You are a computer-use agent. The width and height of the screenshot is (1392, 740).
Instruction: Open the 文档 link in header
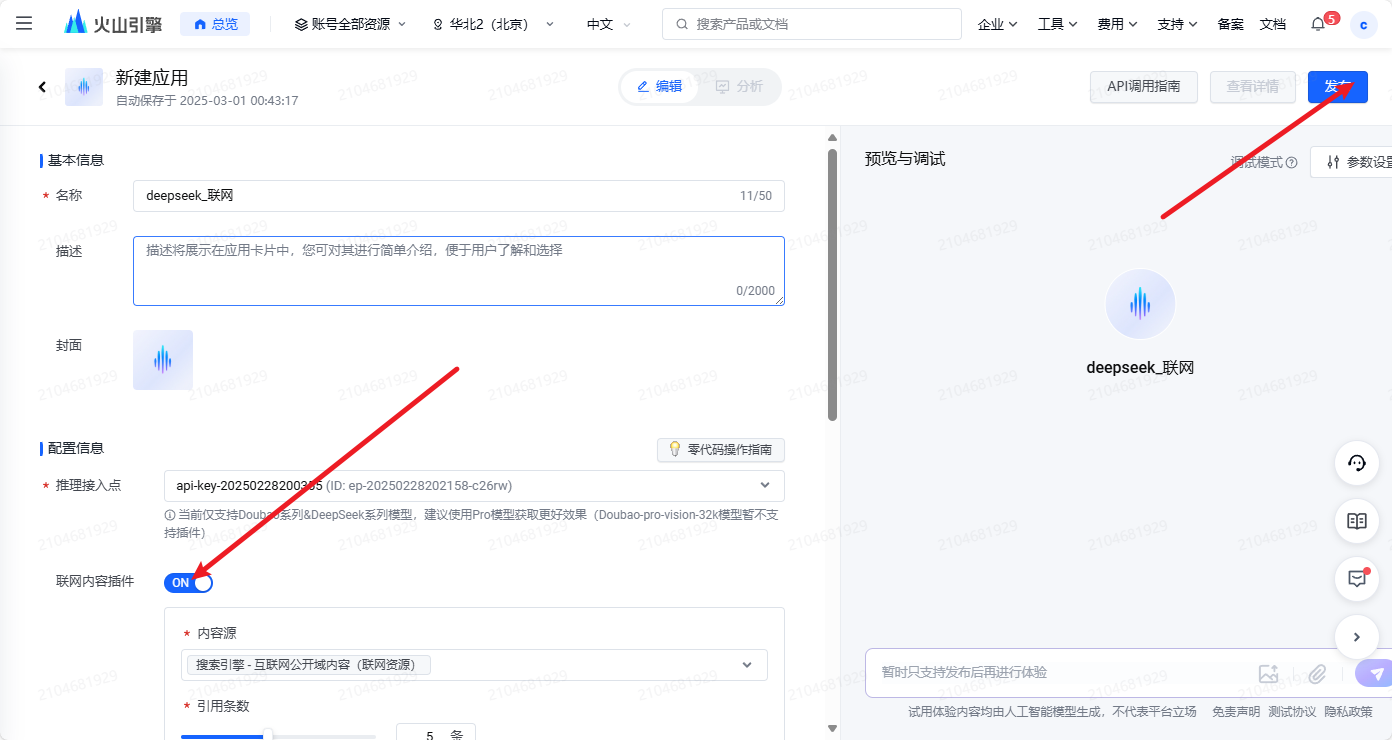coord(1272,24)
